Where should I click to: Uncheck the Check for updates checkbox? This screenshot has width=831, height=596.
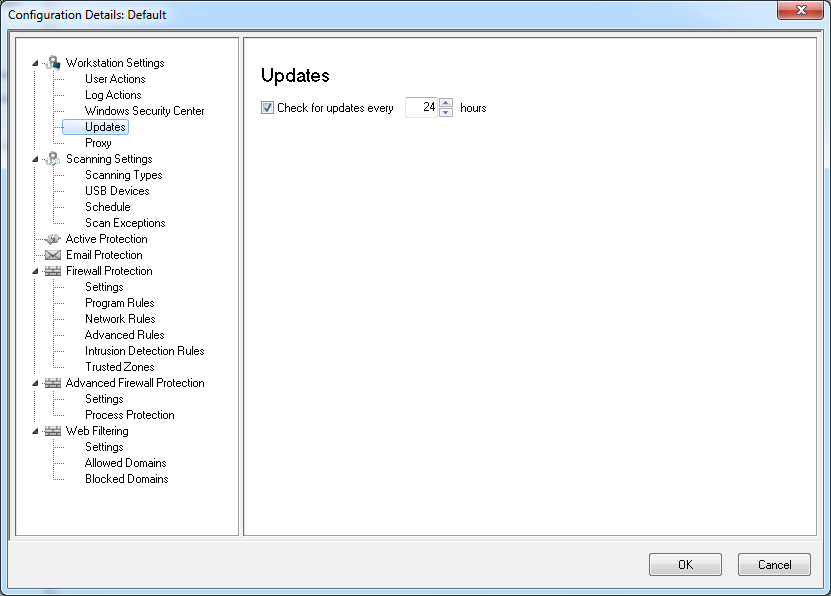click(267, 108)
